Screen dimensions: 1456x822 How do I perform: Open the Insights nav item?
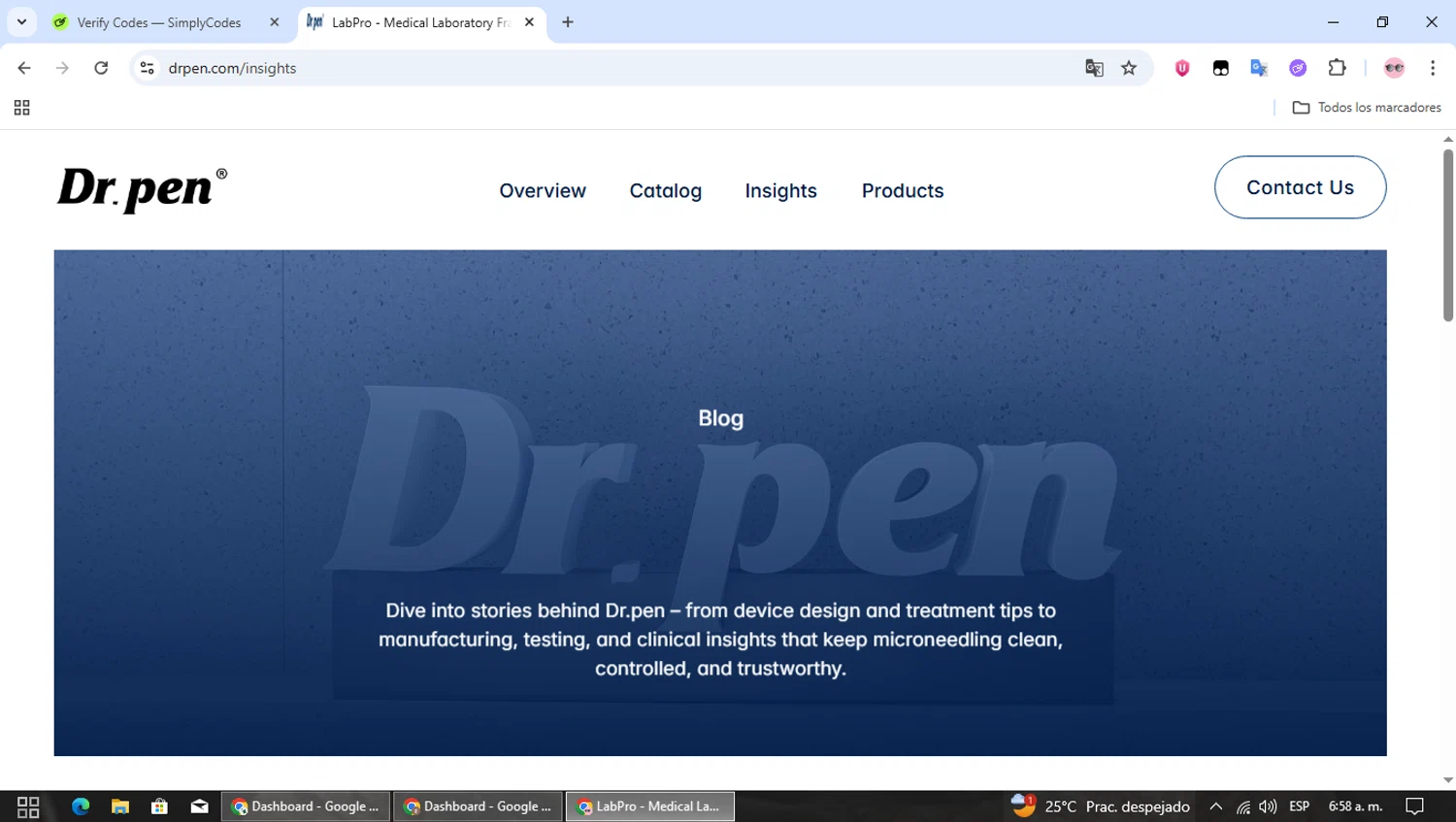(x=781, y=191)
